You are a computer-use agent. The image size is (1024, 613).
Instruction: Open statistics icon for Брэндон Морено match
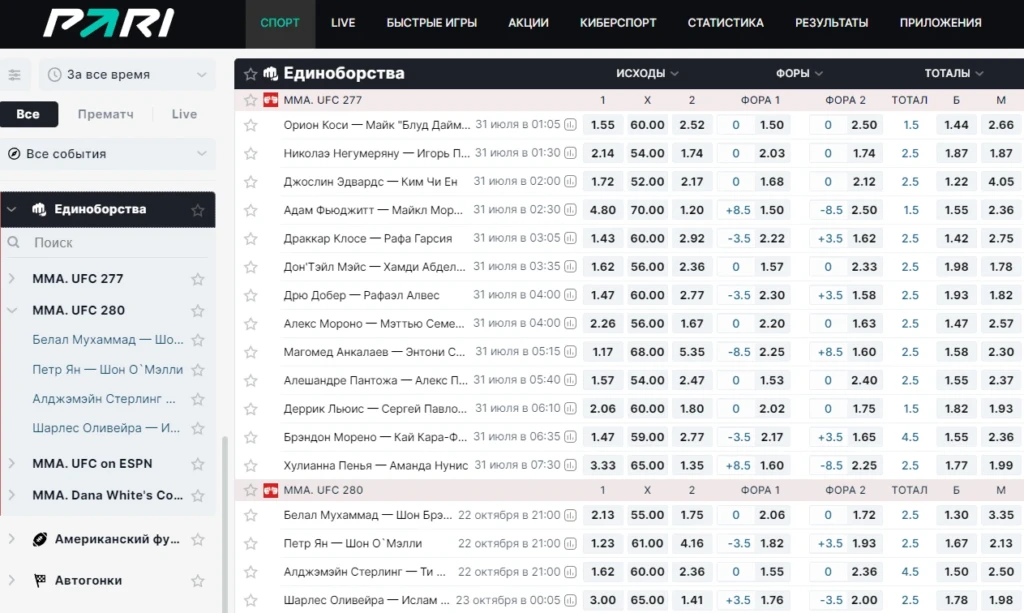click(x=570, y=437)
